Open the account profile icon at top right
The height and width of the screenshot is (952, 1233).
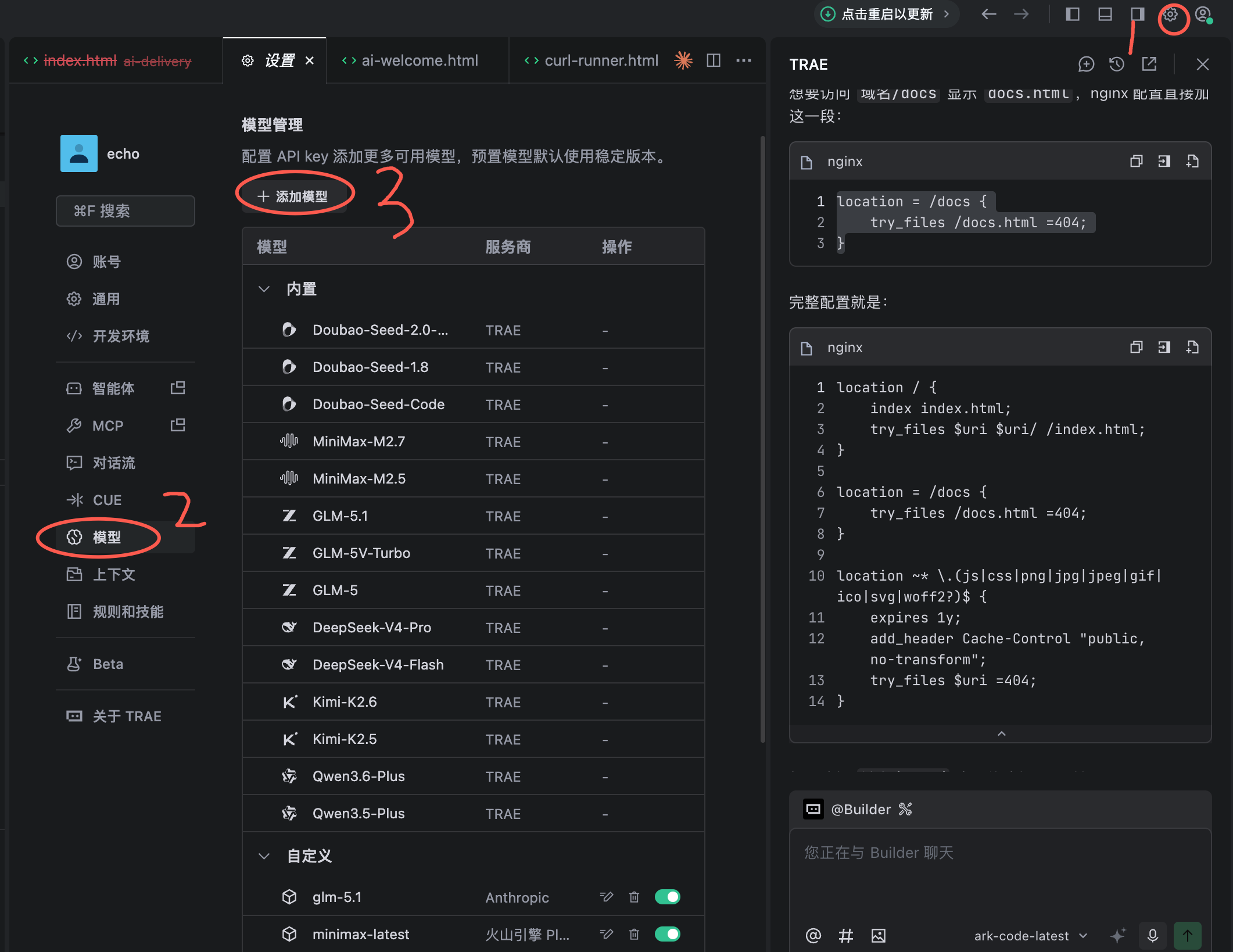tap(1203, 14)
